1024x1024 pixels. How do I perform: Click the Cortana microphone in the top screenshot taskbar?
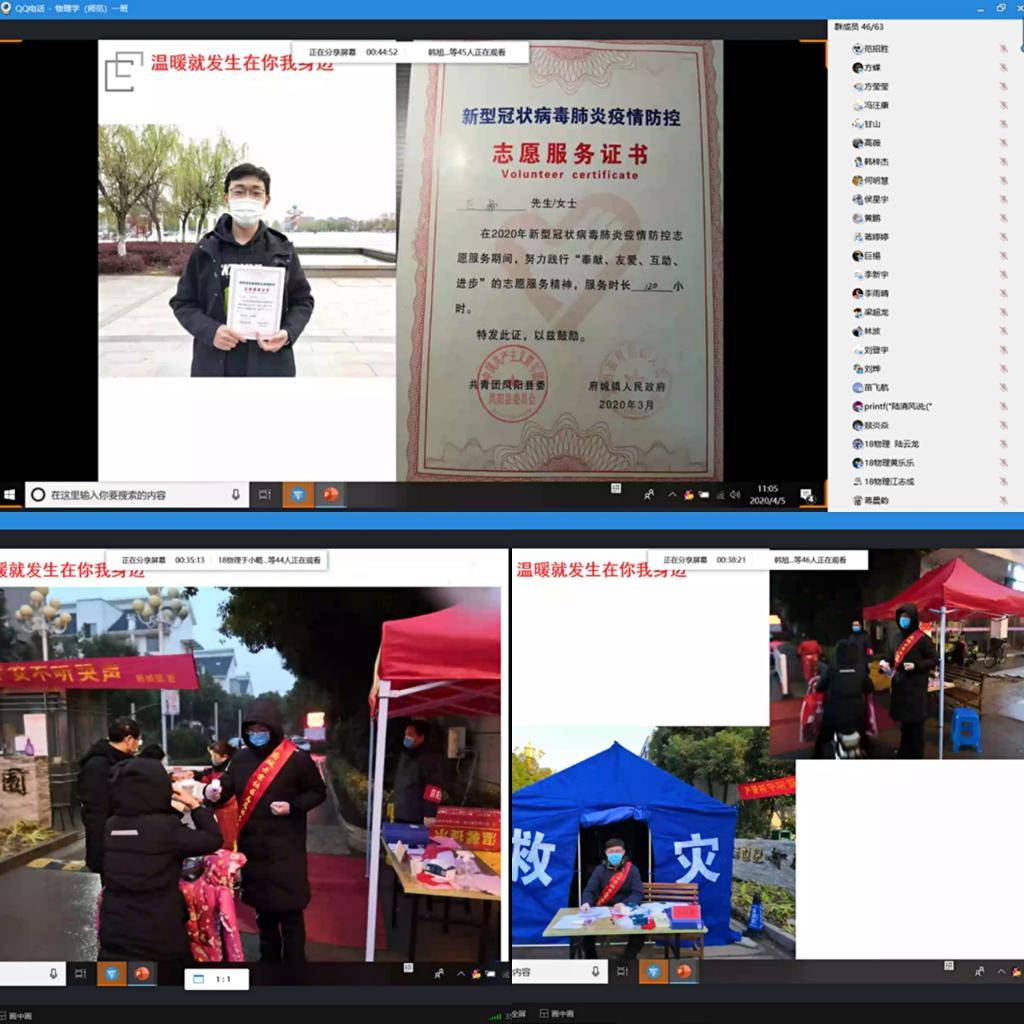(236, 495)
